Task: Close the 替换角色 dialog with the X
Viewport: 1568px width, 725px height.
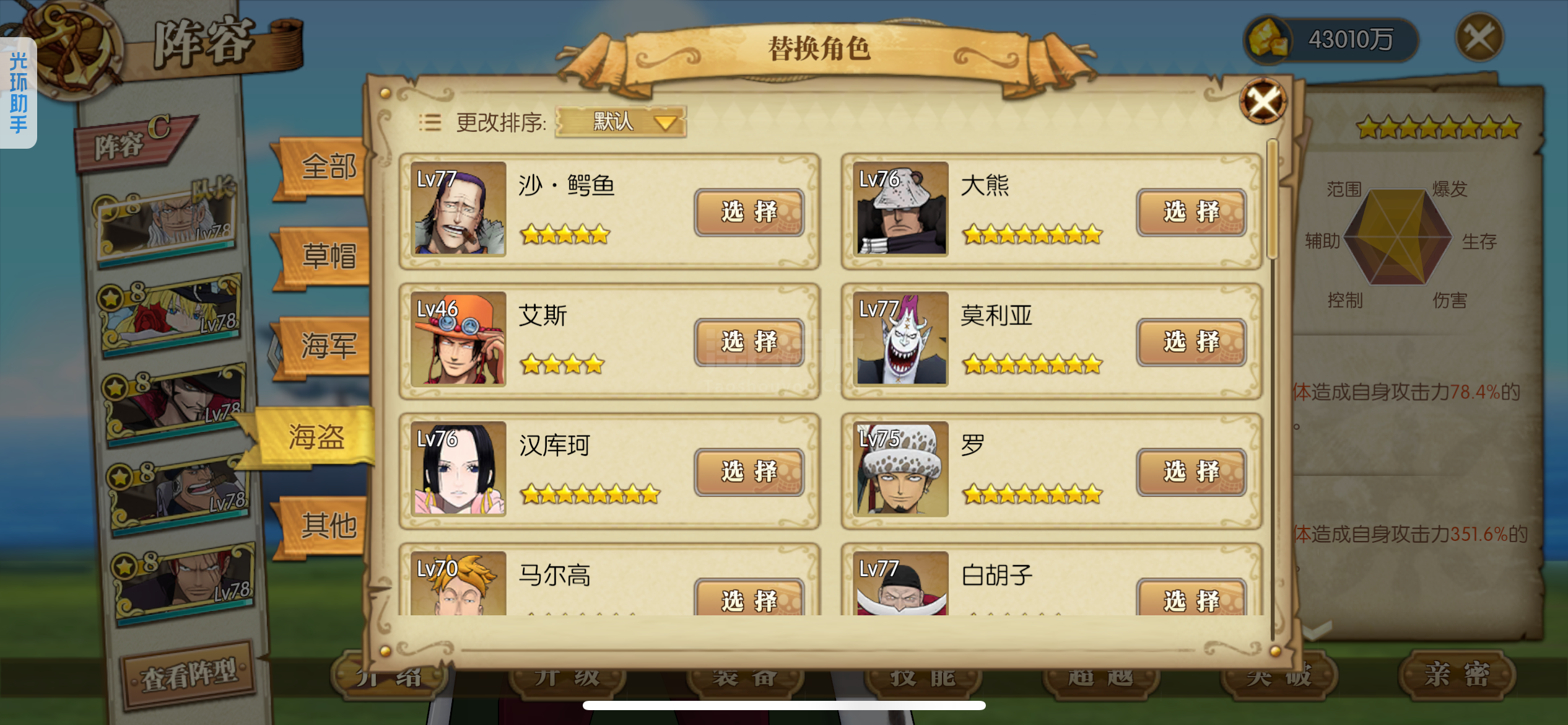Action: (x=1263, y=101)
